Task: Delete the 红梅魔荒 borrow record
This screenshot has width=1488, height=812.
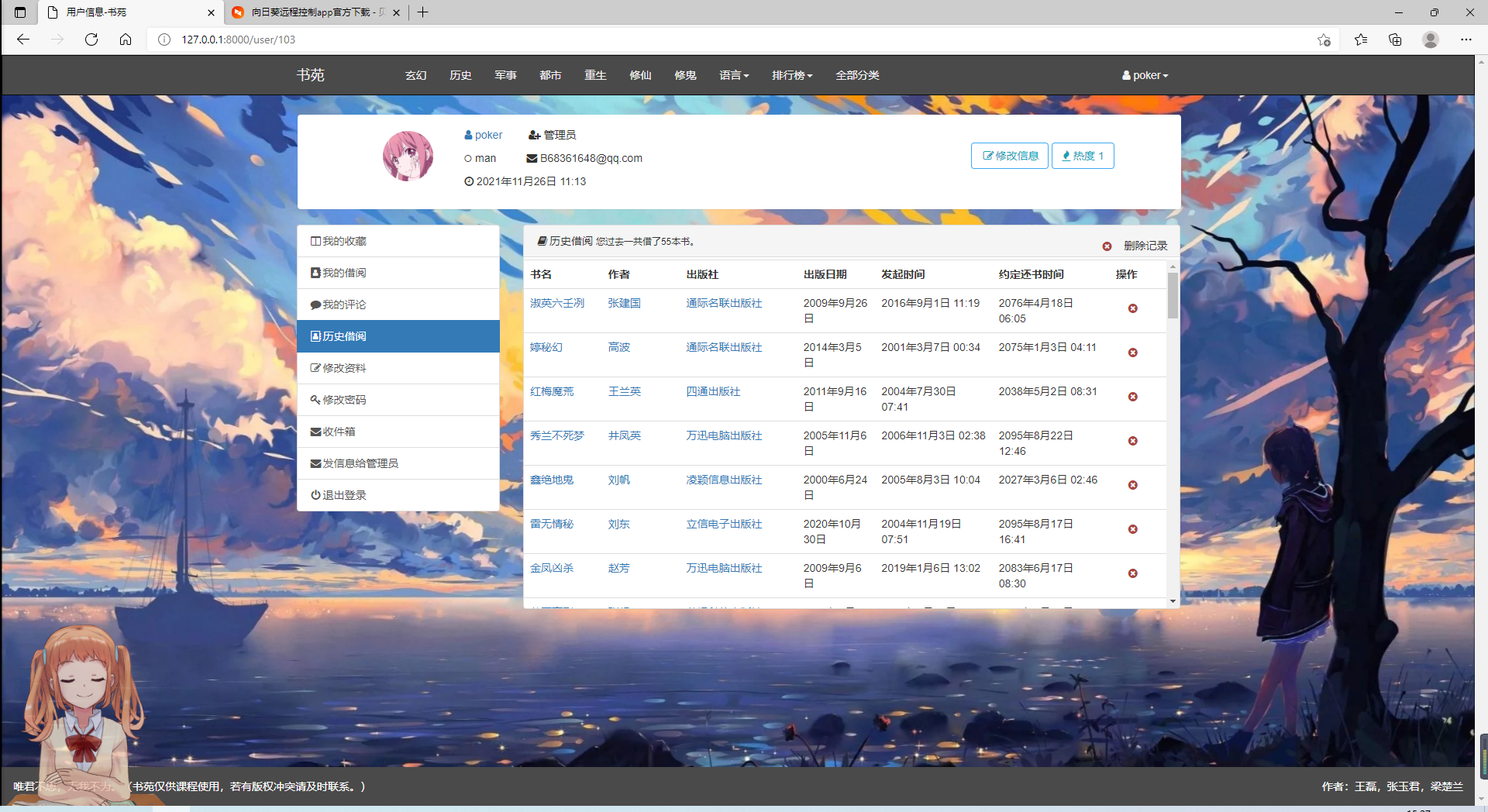Action: coord(1132,397)
